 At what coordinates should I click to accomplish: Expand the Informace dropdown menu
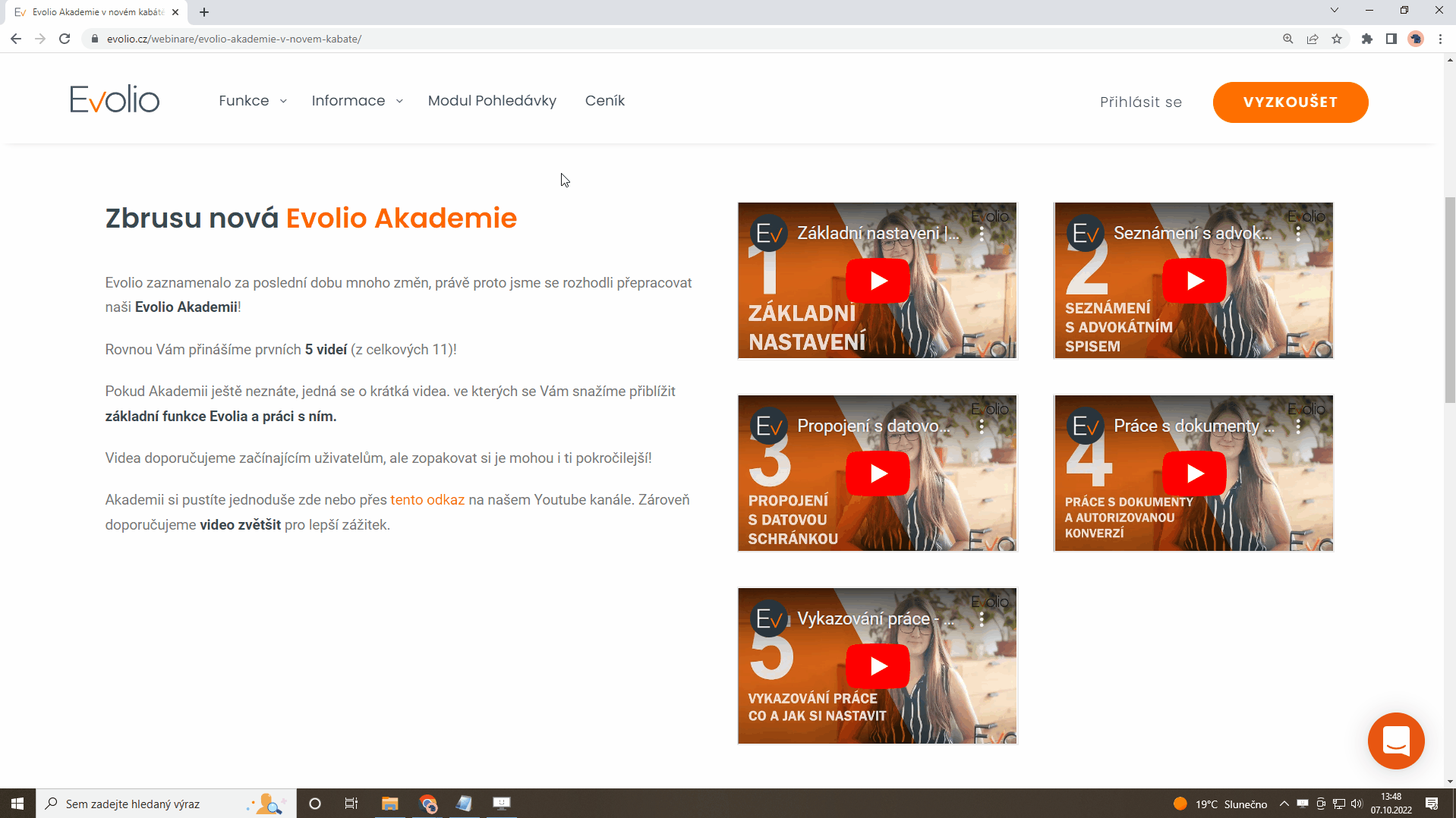pos(357,101)
